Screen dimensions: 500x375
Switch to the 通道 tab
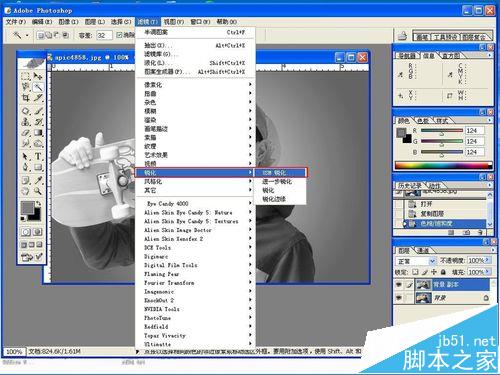(423, 250)
